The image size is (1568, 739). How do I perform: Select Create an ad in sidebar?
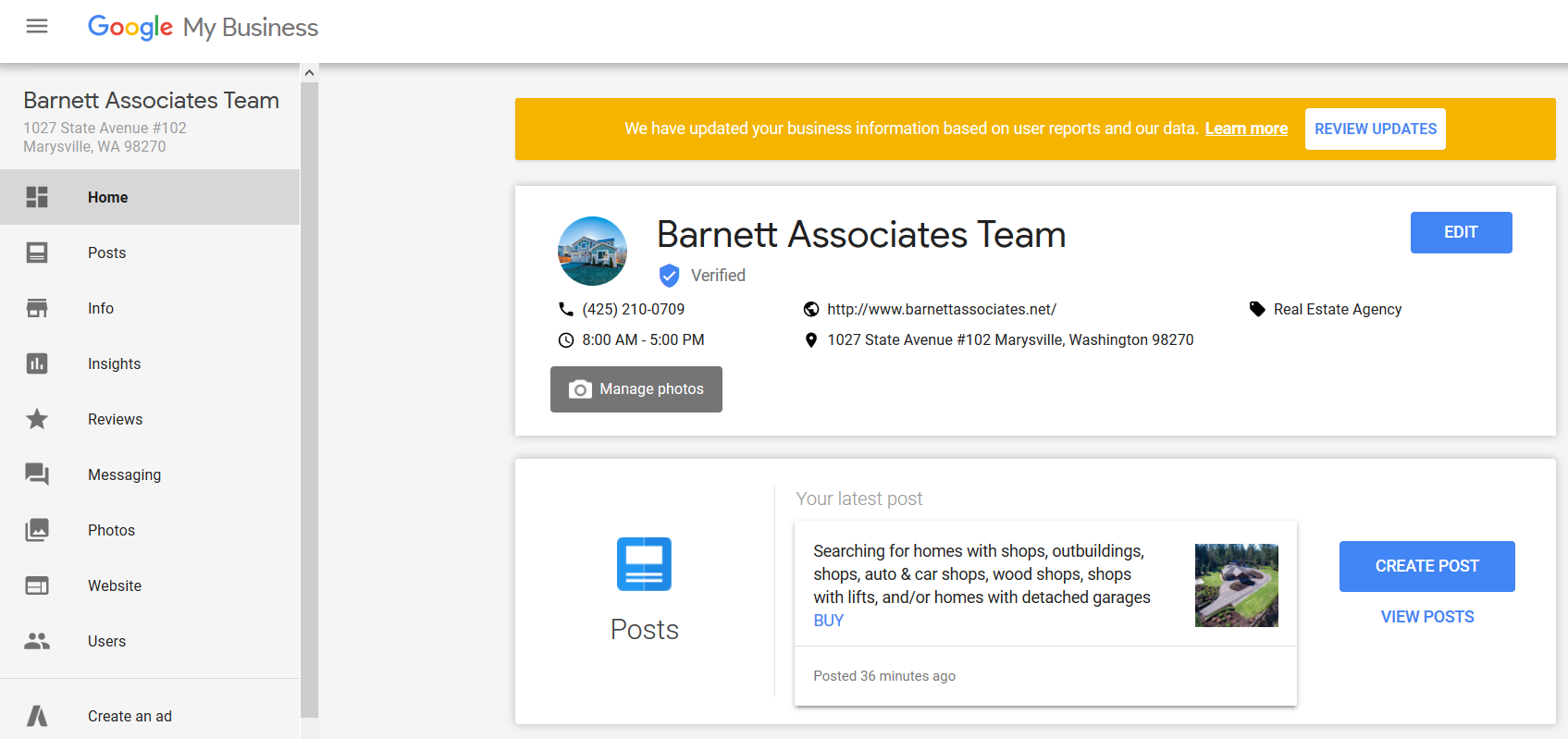coord(150,716)
